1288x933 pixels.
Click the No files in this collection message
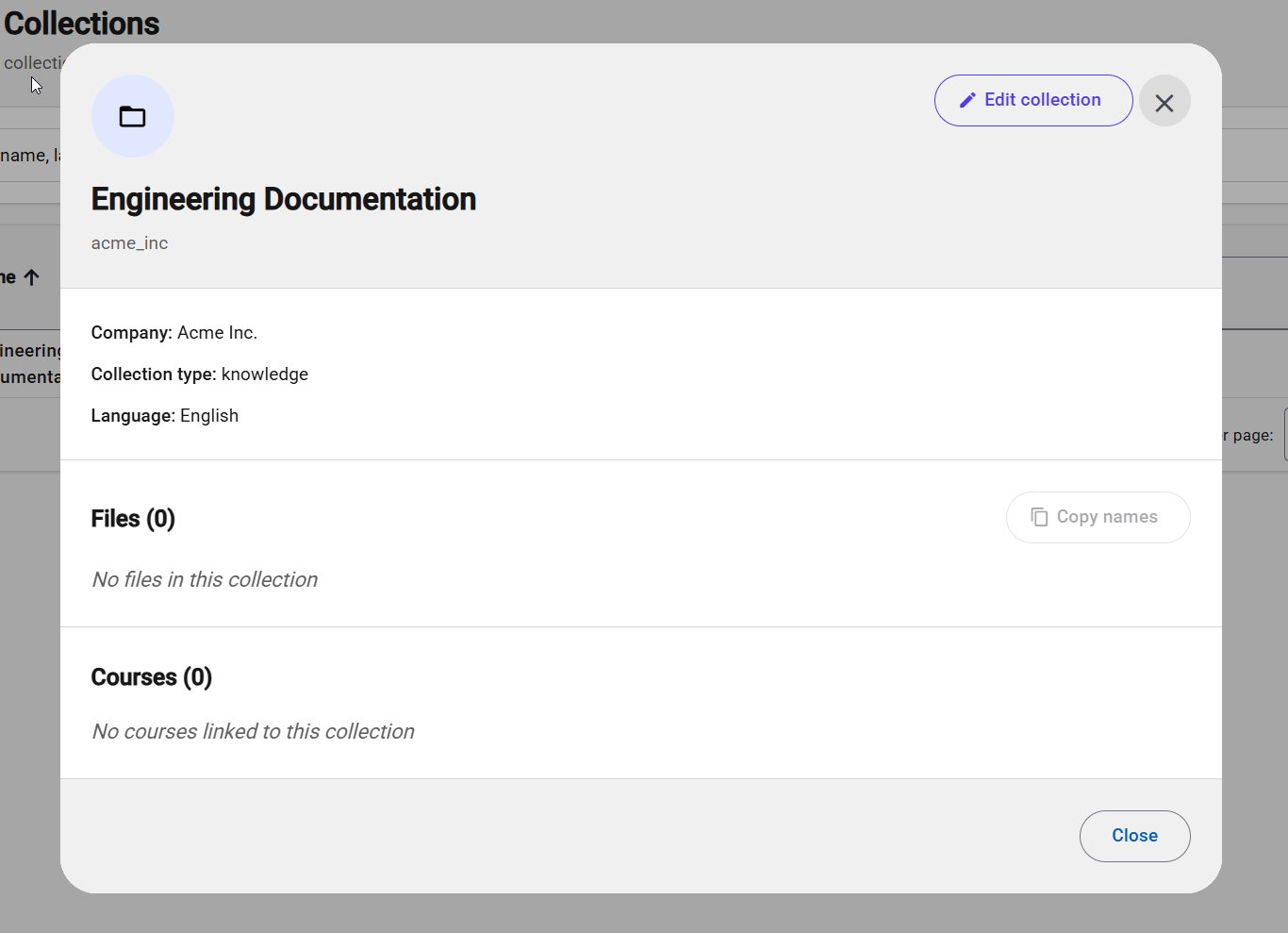[x=205, y=579]
